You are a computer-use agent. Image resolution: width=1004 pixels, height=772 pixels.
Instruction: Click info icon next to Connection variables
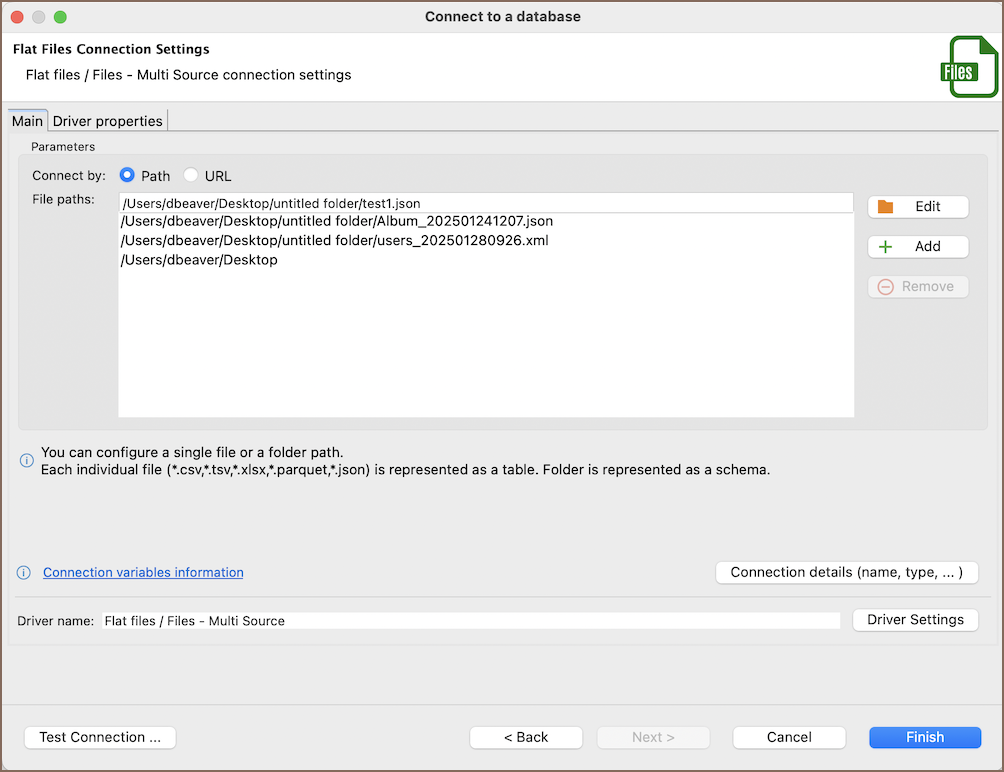24,573
